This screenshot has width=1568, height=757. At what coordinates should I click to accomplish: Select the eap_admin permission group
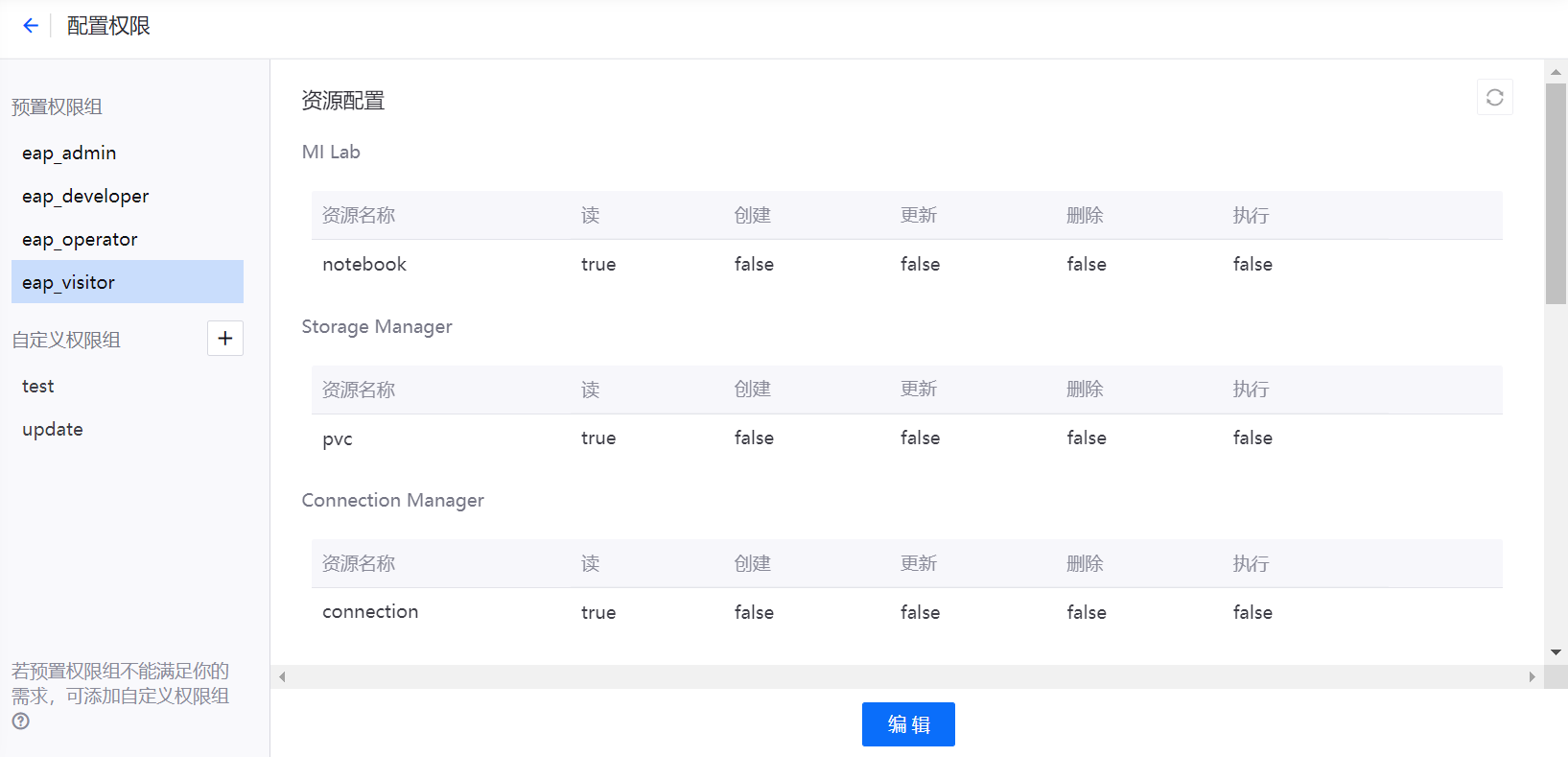(128, 153)
